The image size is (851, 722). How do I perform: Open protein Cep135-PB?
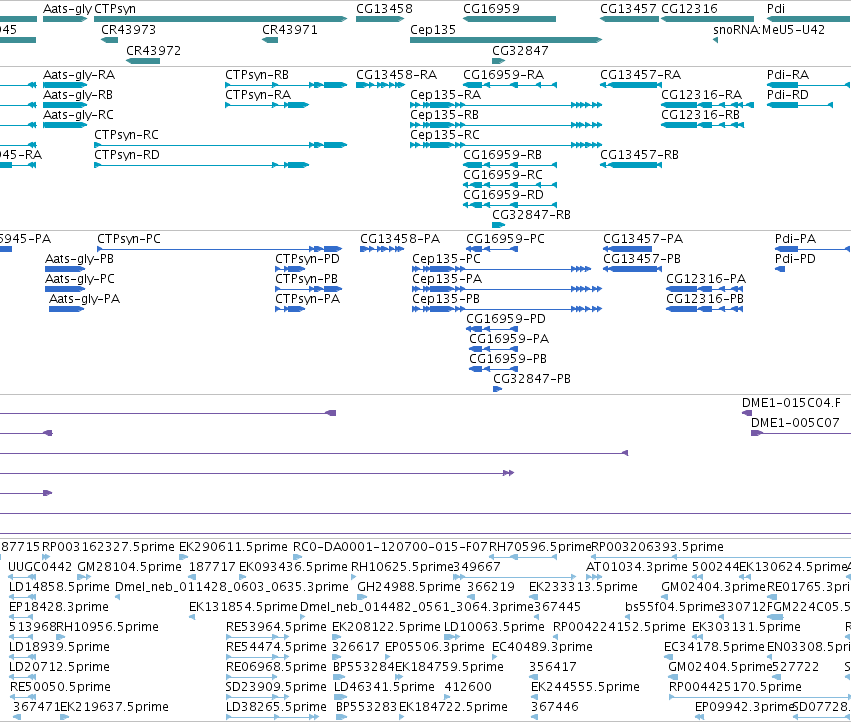click(507, 309)
